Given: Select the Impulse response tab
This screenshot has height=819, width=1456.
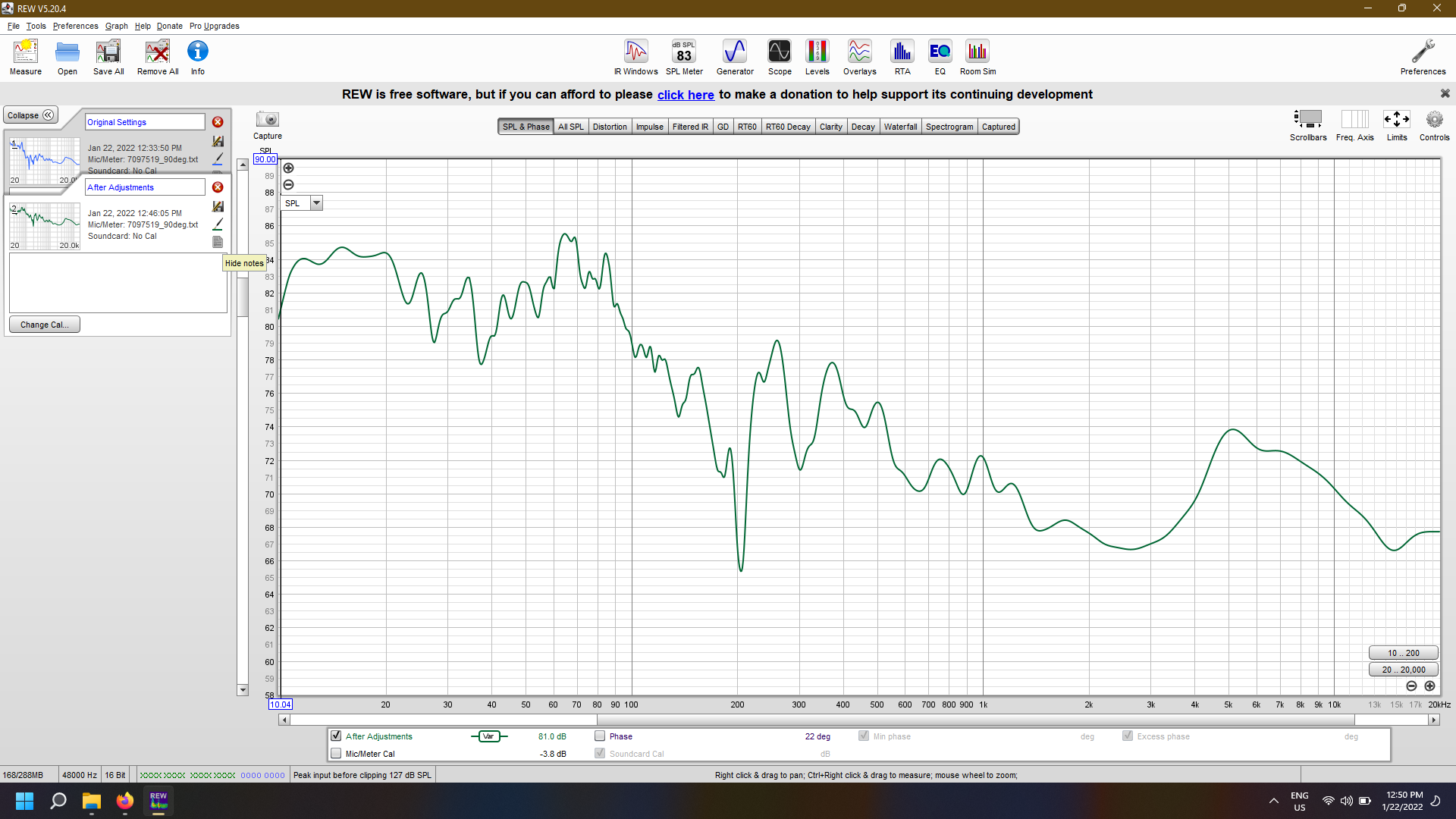Looking at the screenshot, I should pos(650,126).
